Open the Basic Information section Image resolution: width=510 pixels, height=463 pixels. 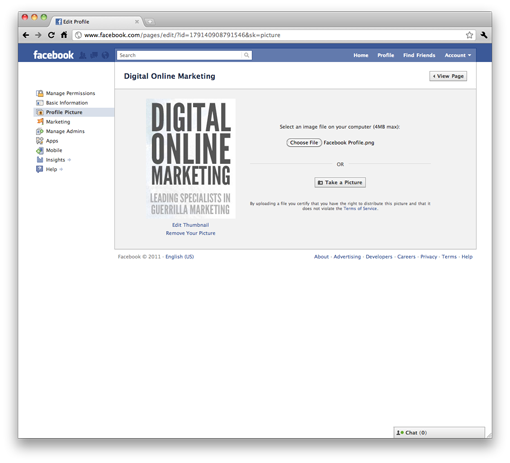click(x=67, y=103)
